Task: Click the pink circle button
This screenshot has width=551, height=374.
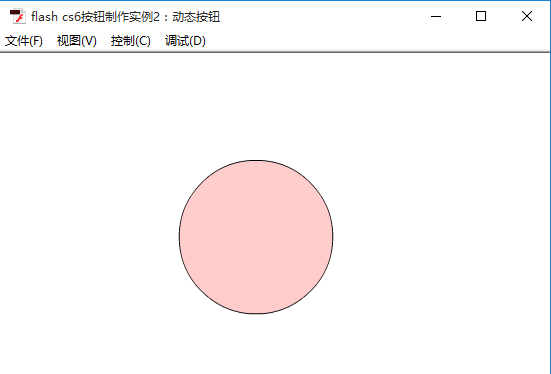Action: [256, 237]
